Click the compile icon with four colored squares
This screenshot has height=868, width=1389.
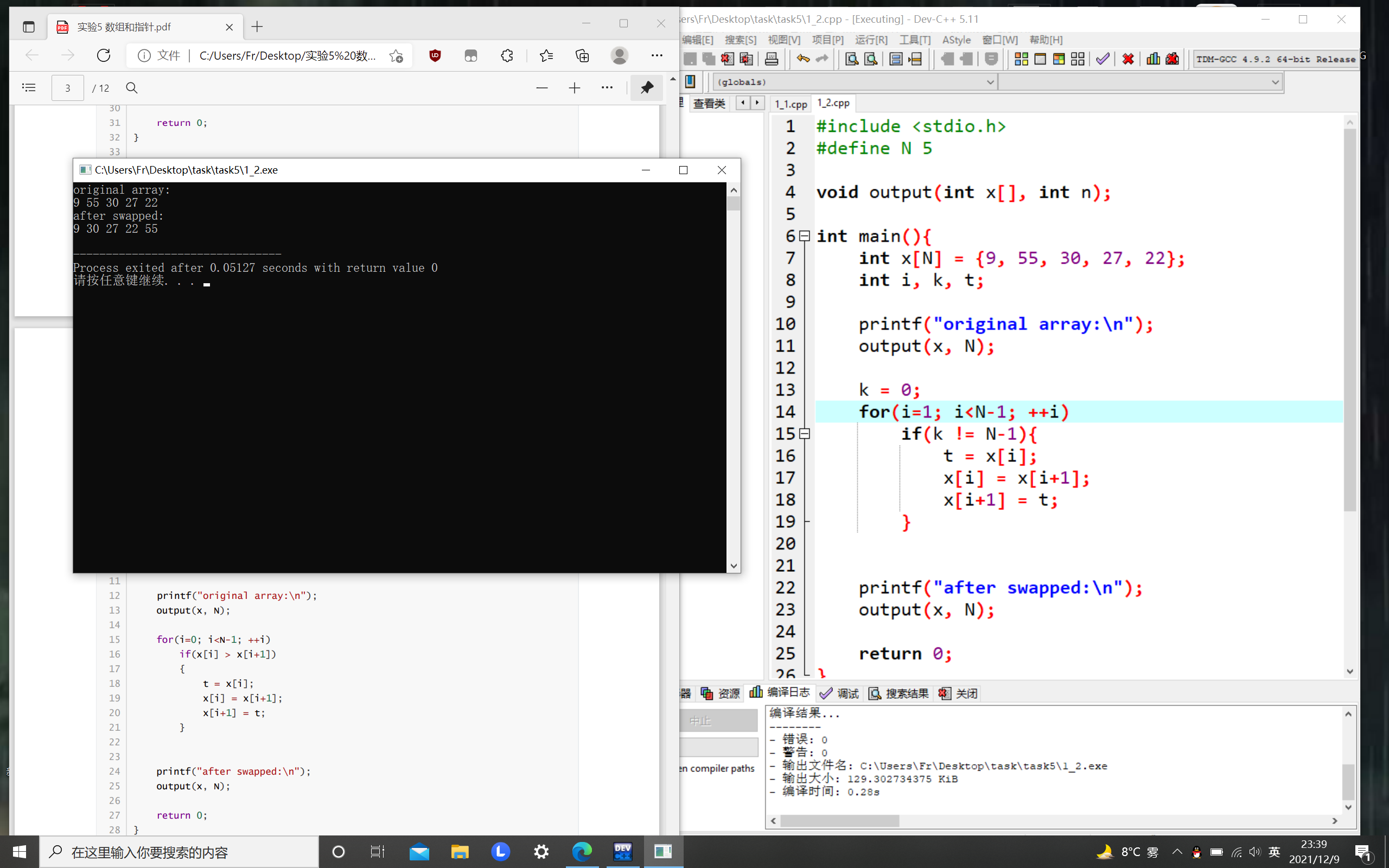(x=1021, y=59)
